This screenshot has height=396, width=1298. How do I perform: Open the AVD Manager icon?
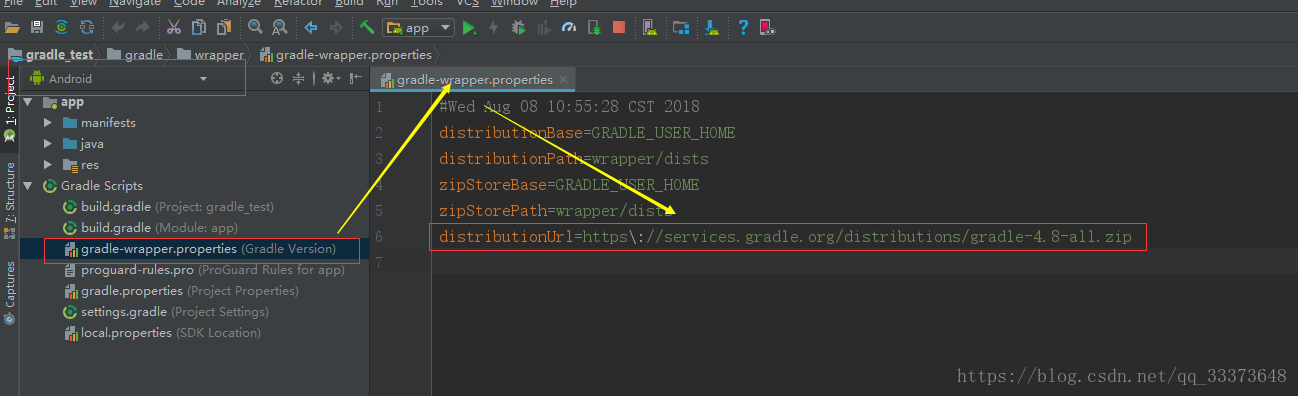pyautogui.click(x=650, y=27)
